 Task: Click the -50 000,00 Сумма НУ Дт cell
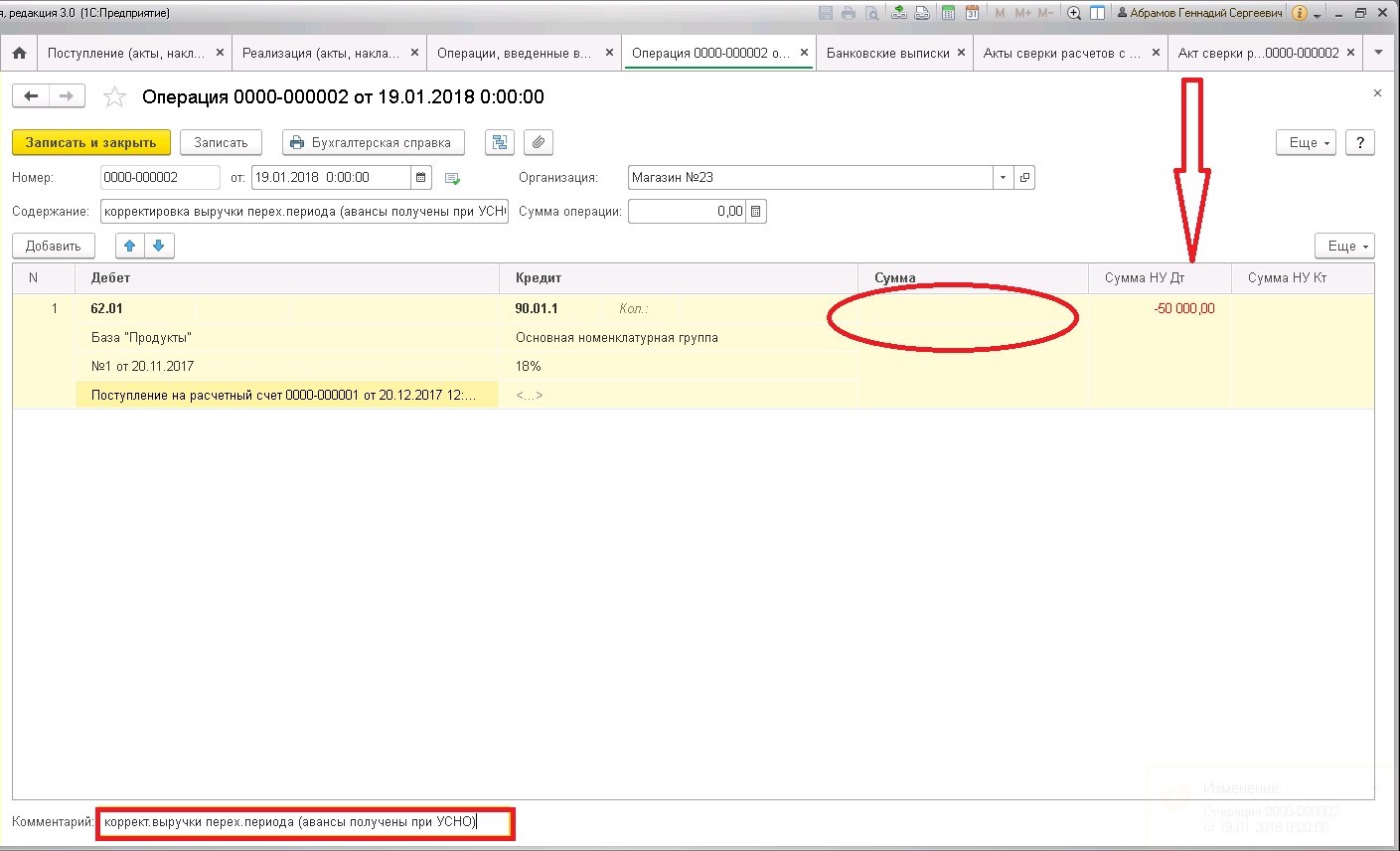[x=1160, y=309]
